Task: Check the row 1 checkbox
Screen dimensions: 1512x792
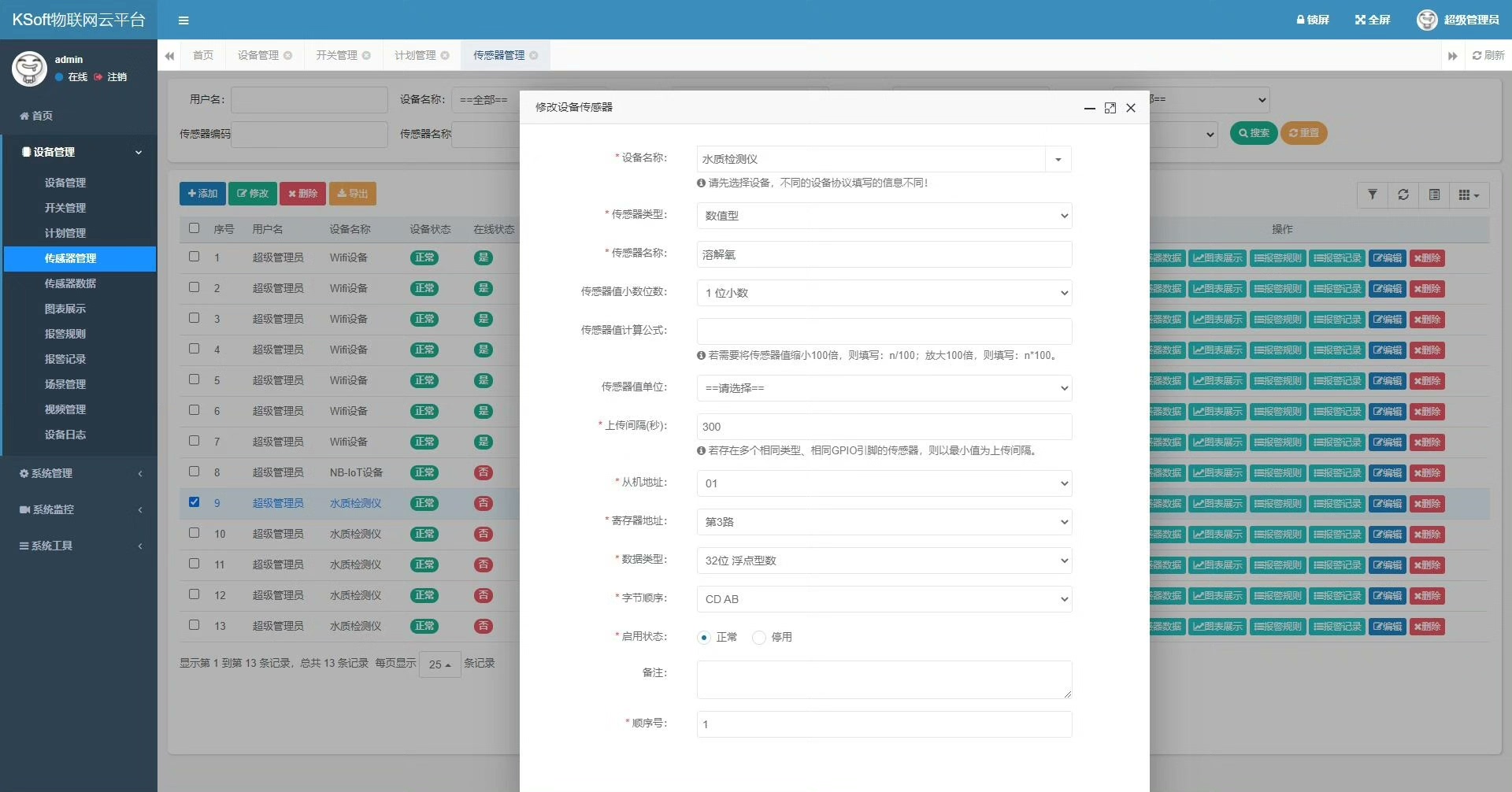Action: [195, 257]
